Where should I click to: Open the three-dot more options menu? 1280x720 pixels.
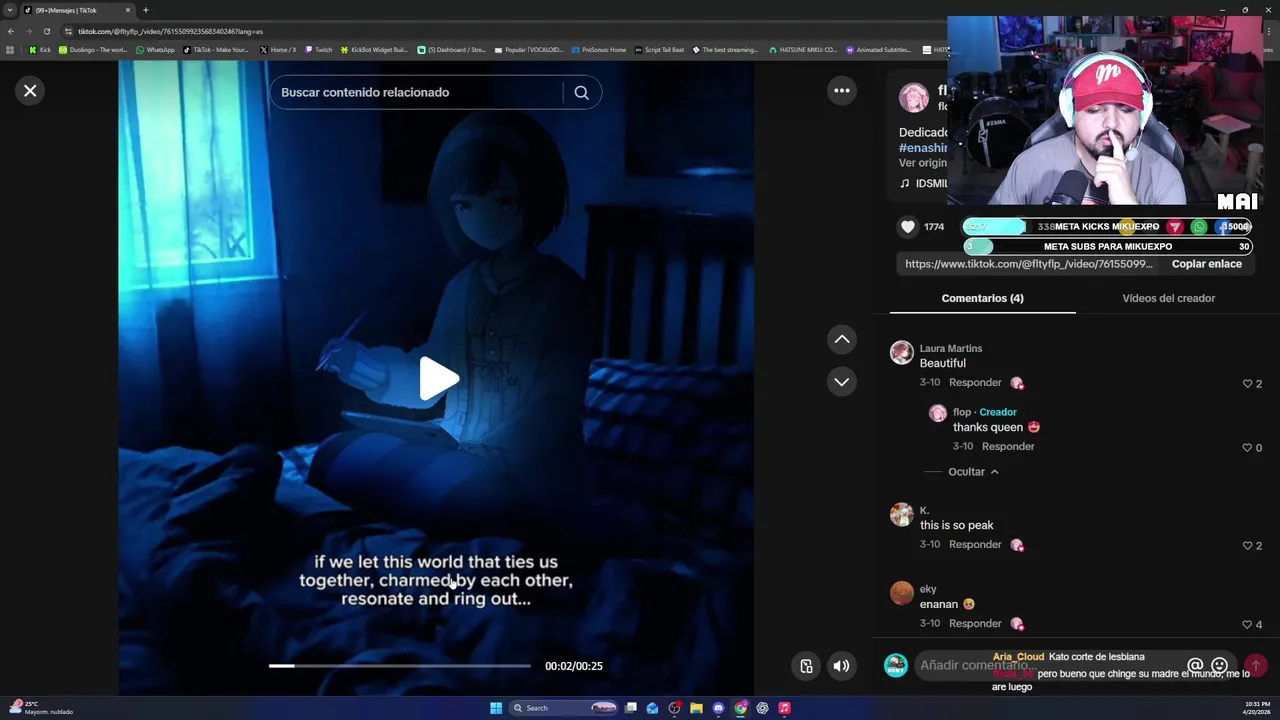pyautogui.click(x=842, y=91)
